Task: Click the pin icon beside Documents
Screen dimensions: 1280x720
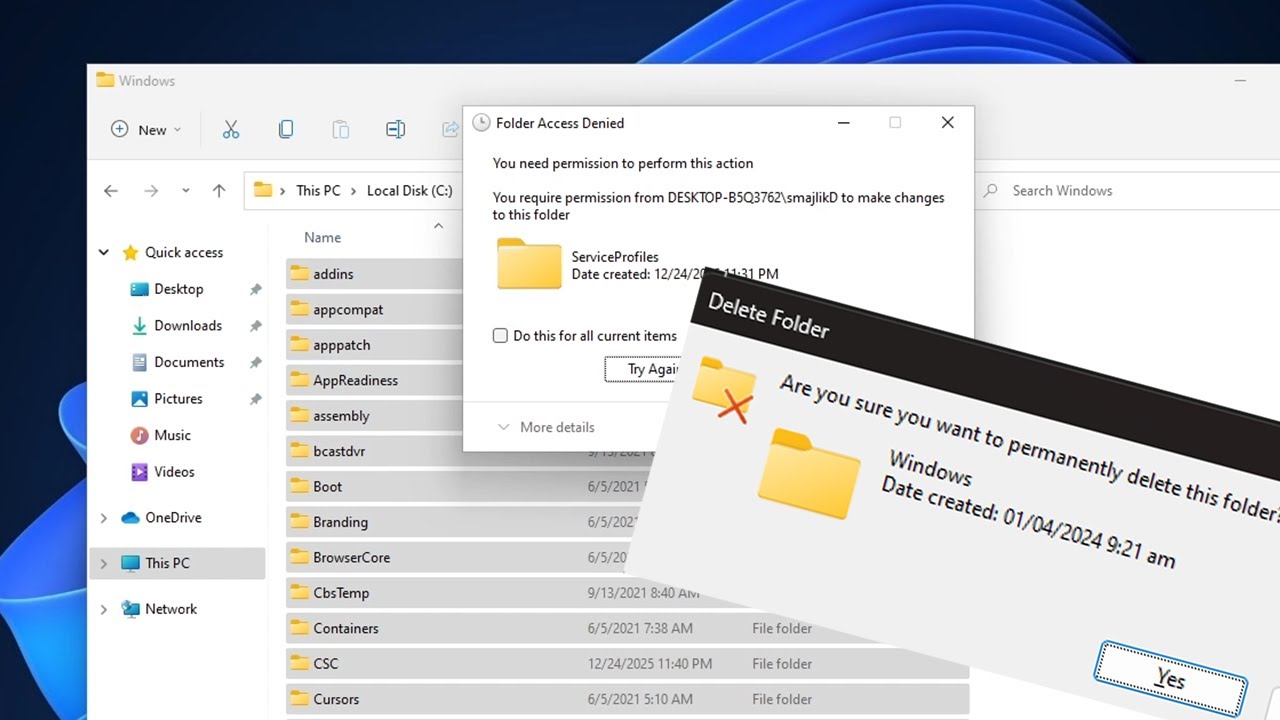Action: tap(255, 362)
